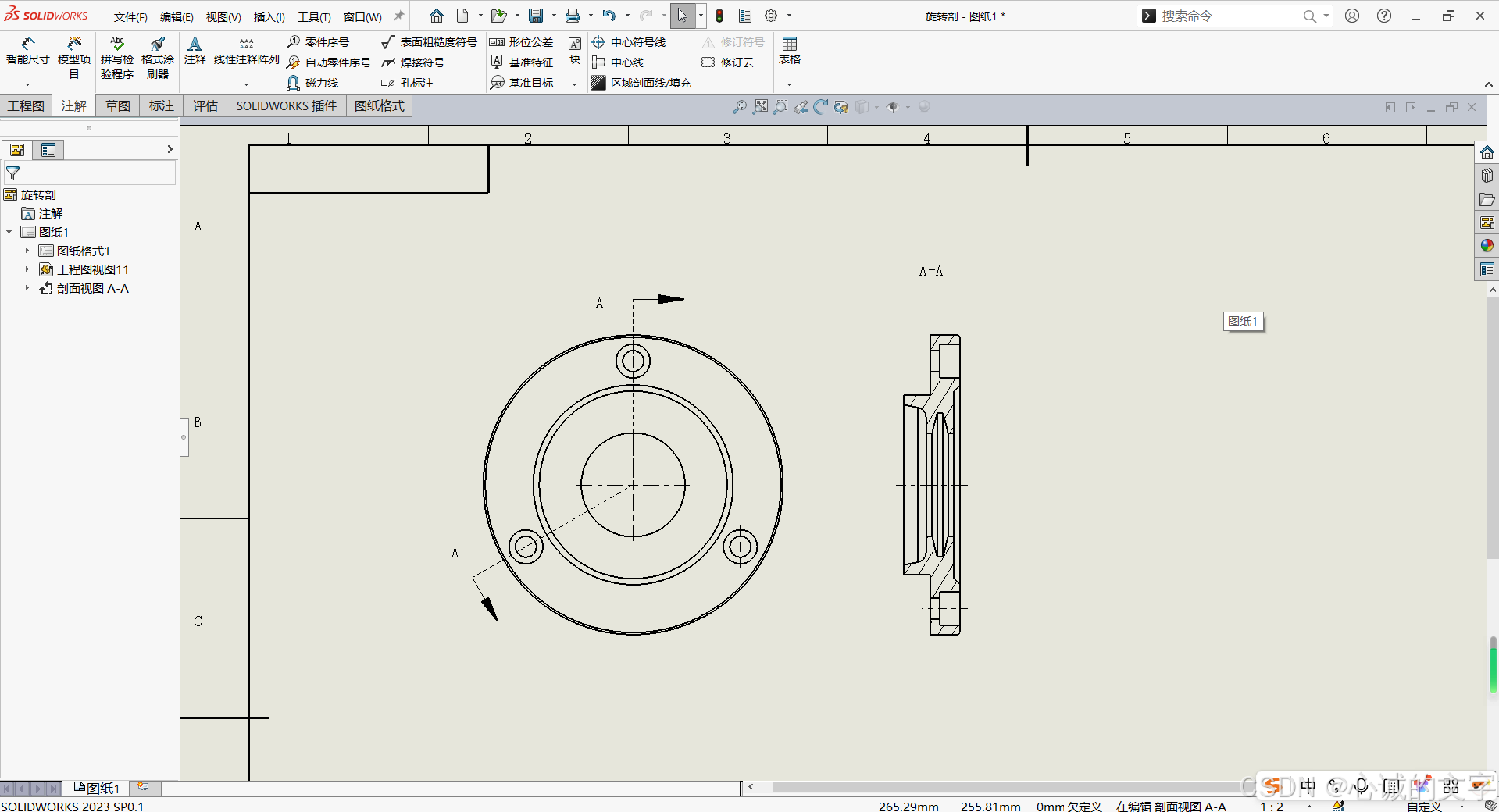Open the Smart Dimension dropdown arrow

pos(27,84)
